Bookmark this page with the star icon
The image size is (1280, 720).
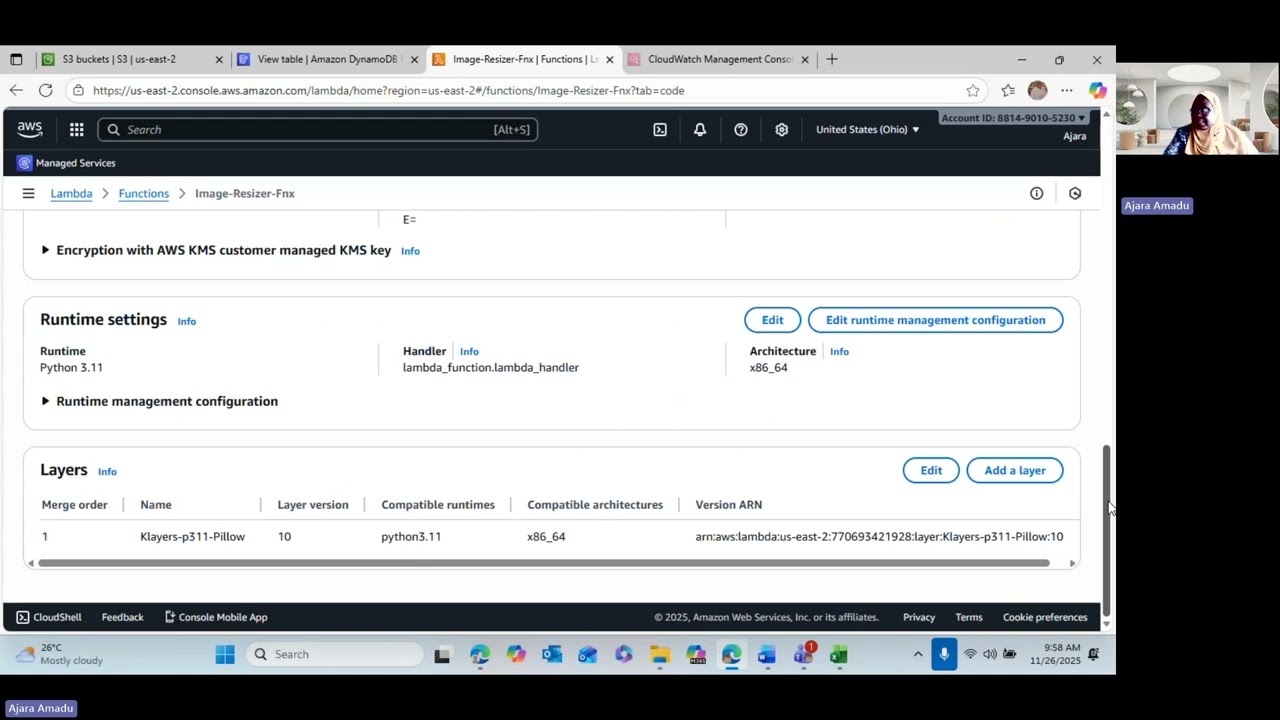point(973,90)
